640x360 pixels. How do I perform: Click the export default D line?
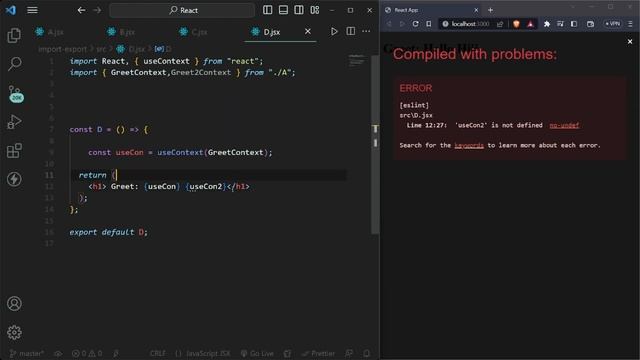coord(109,232)
